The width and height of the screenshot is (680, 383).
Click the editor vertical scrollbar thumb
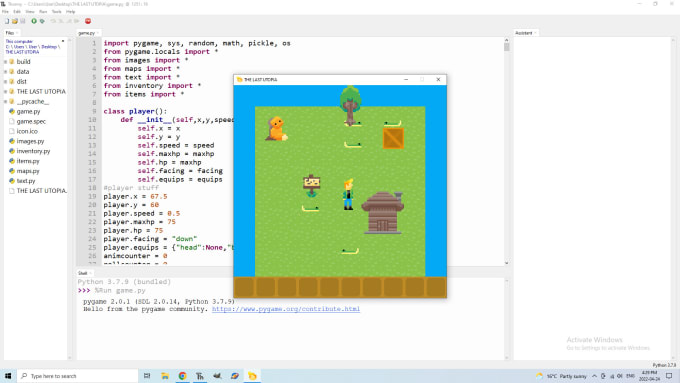pos(507,47)
